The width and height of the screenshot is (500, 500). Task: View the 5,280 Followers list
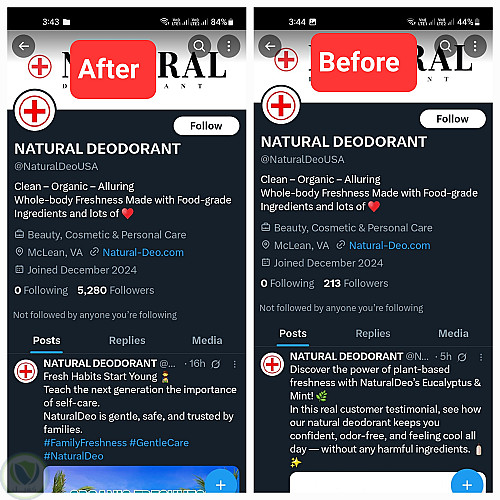click(116, 290)
